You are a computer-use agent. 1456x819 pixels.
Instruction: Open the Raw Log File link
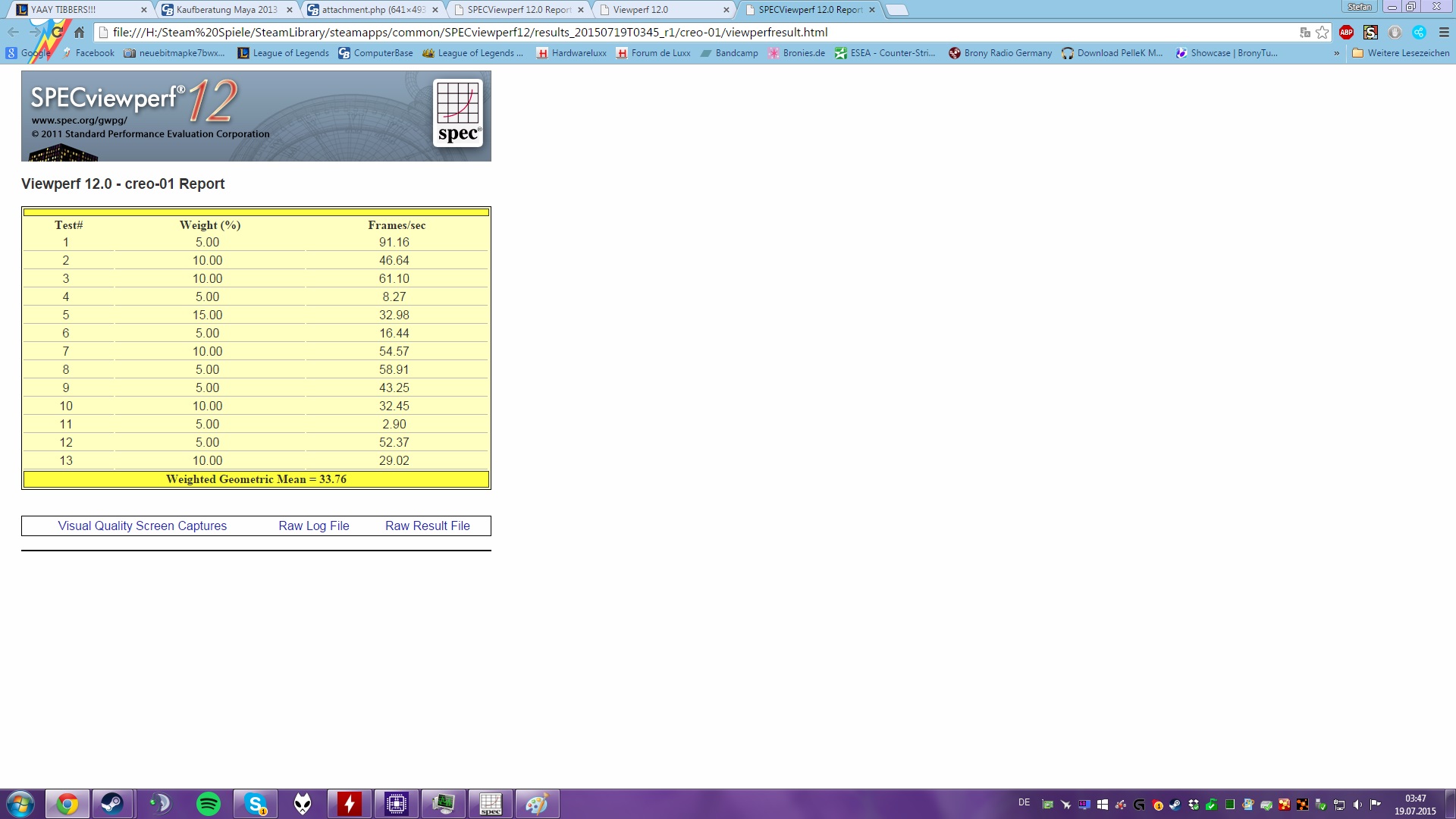coord(314,526)
